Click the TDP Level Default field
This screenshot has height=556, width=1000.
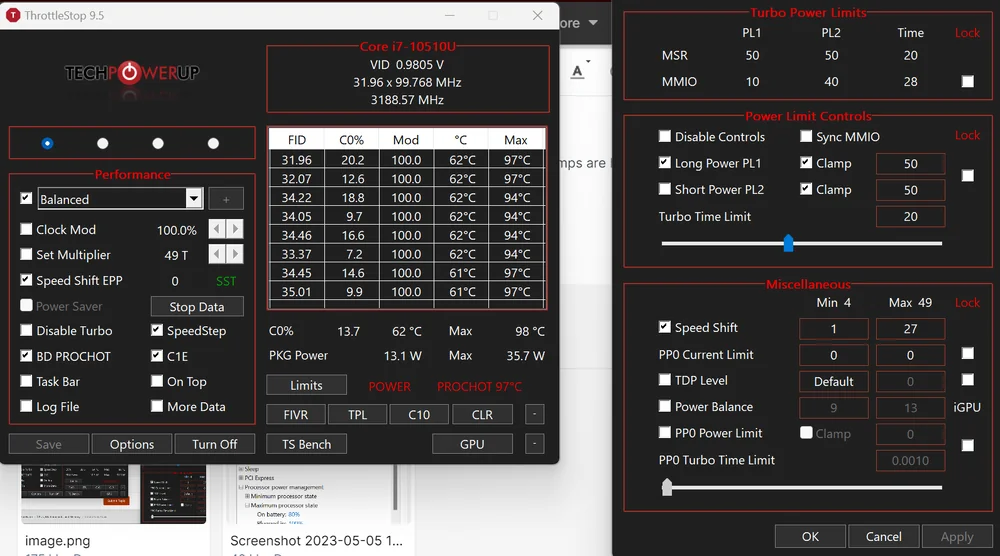point(834,381)
